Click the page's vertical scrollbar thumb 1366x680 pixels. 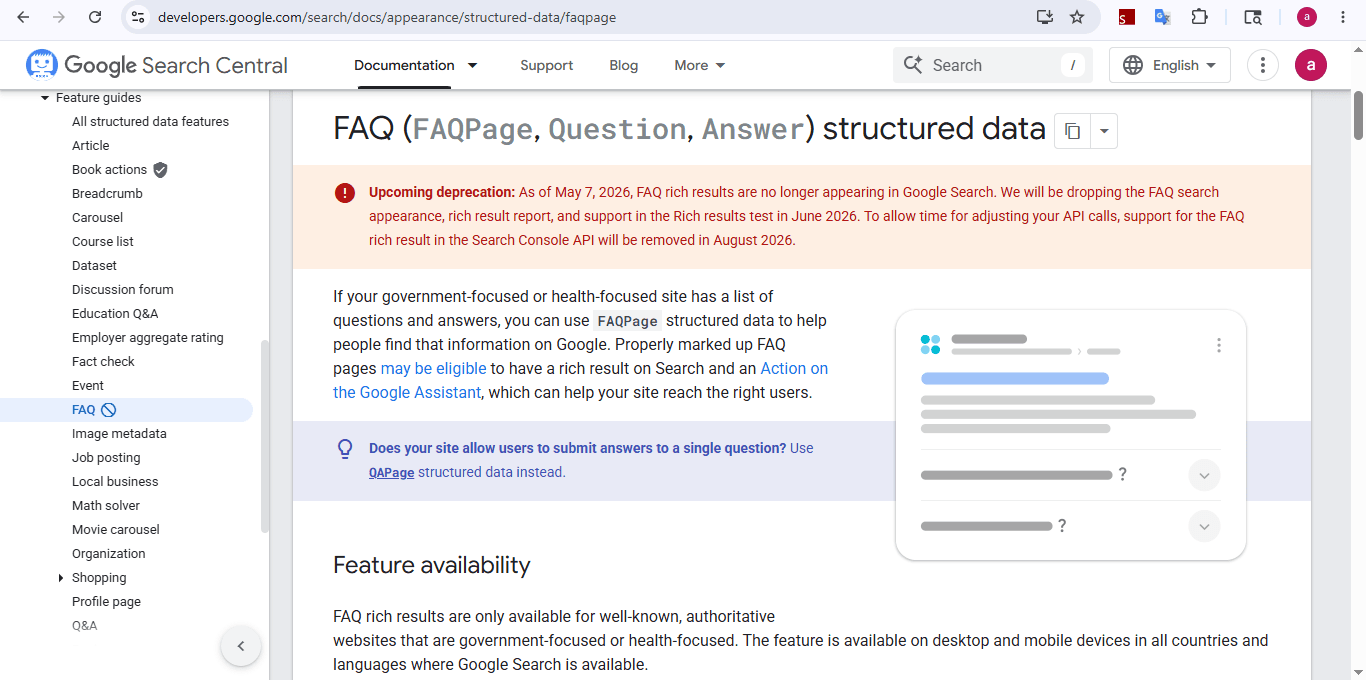[1358, 115]
